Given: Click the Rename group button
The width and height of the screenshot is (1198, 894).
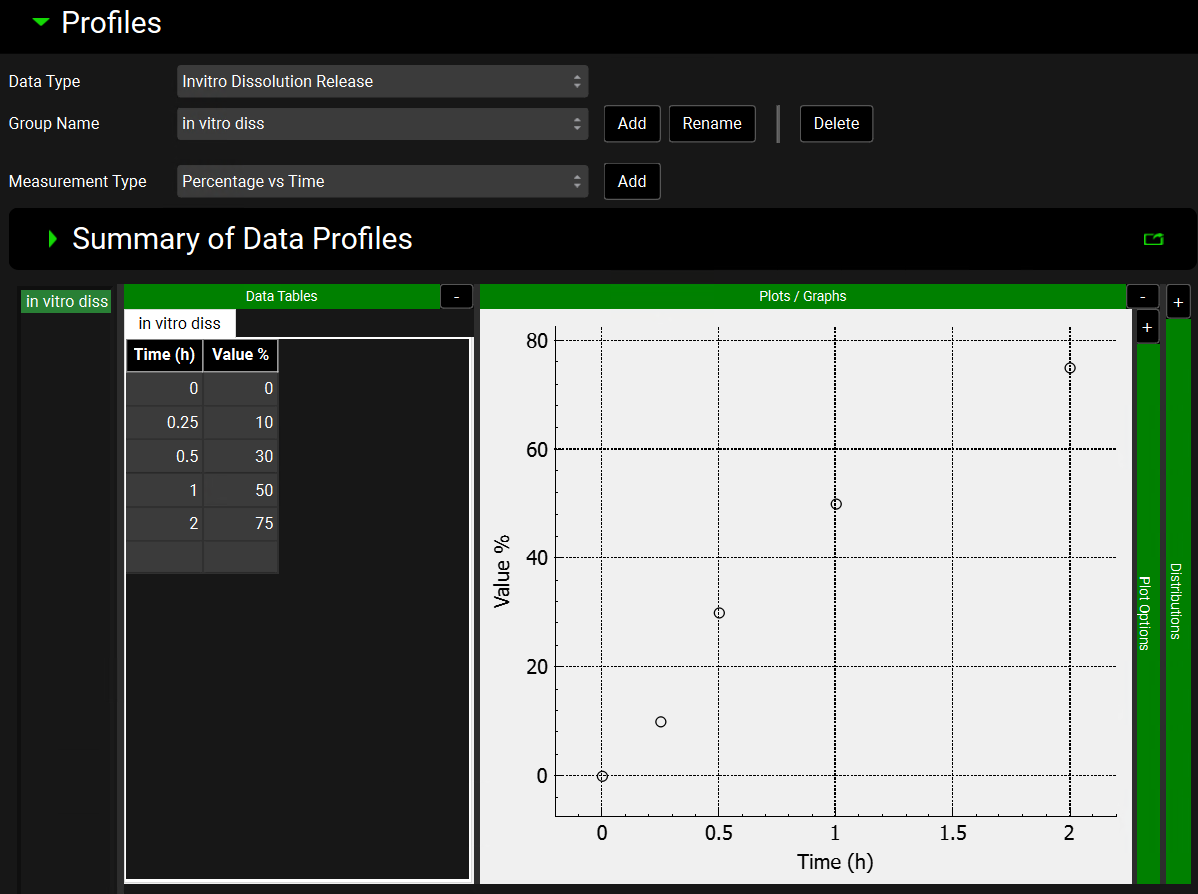Looking at the screenshot, I should click(712, 124).
